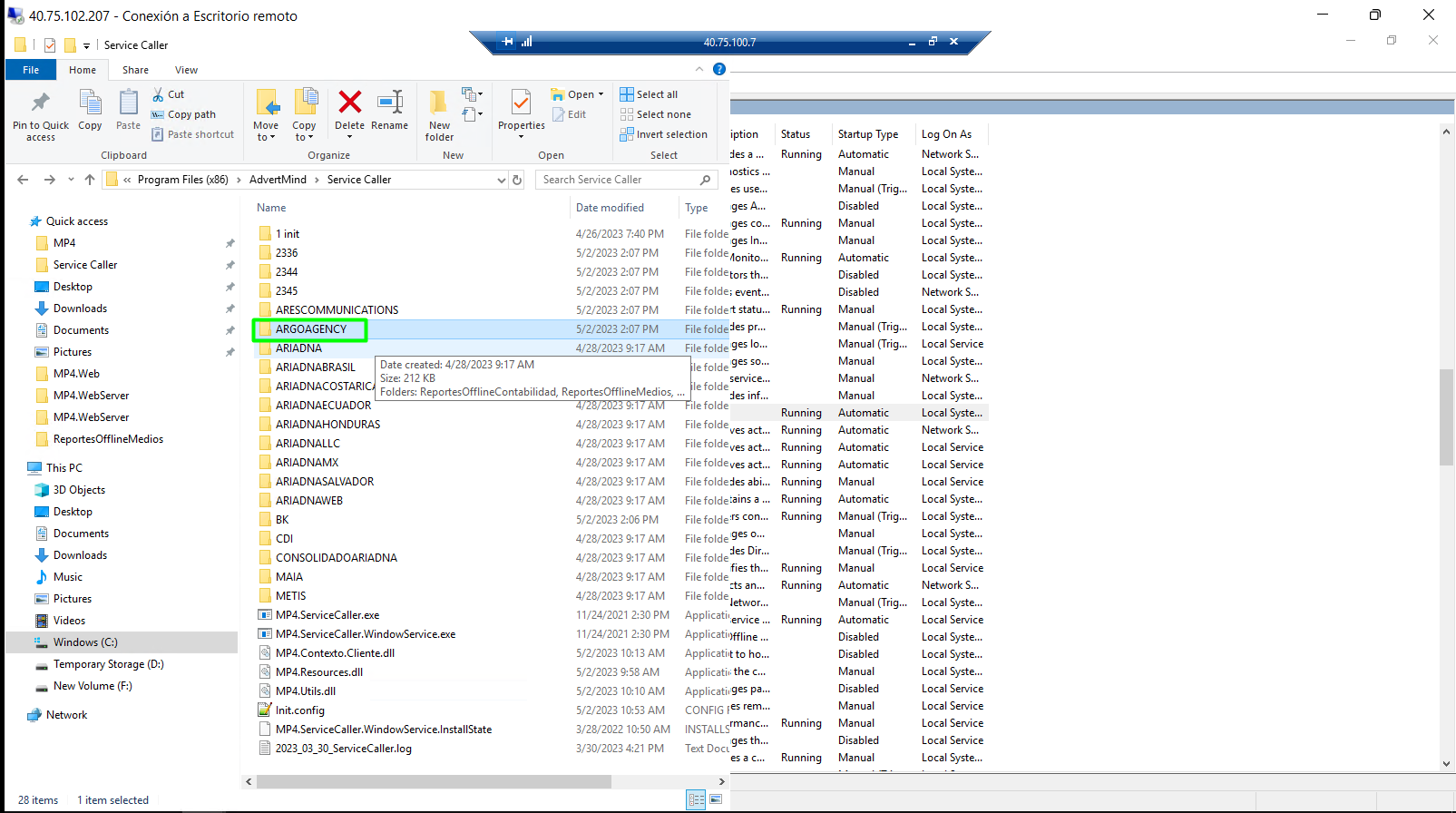Click the vertical scrollbar thumb in services window
1456x813 pixels.
(1447, 417)
